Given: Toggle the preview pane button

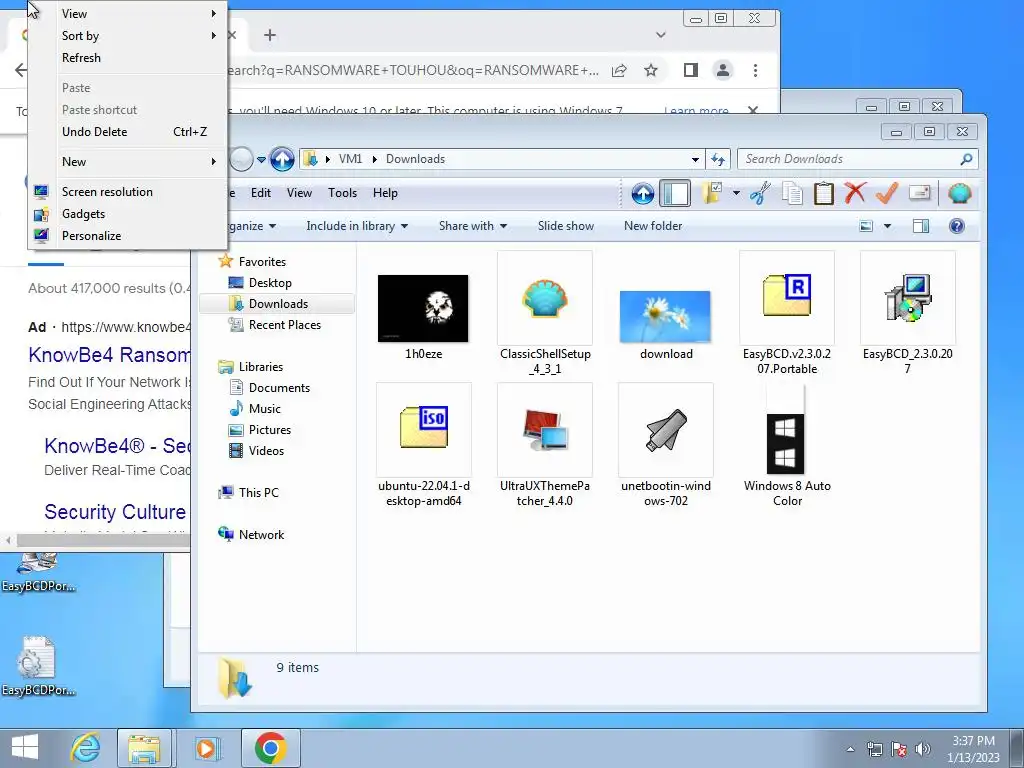Looking at the screenshot, I should (x=921, y=226).
